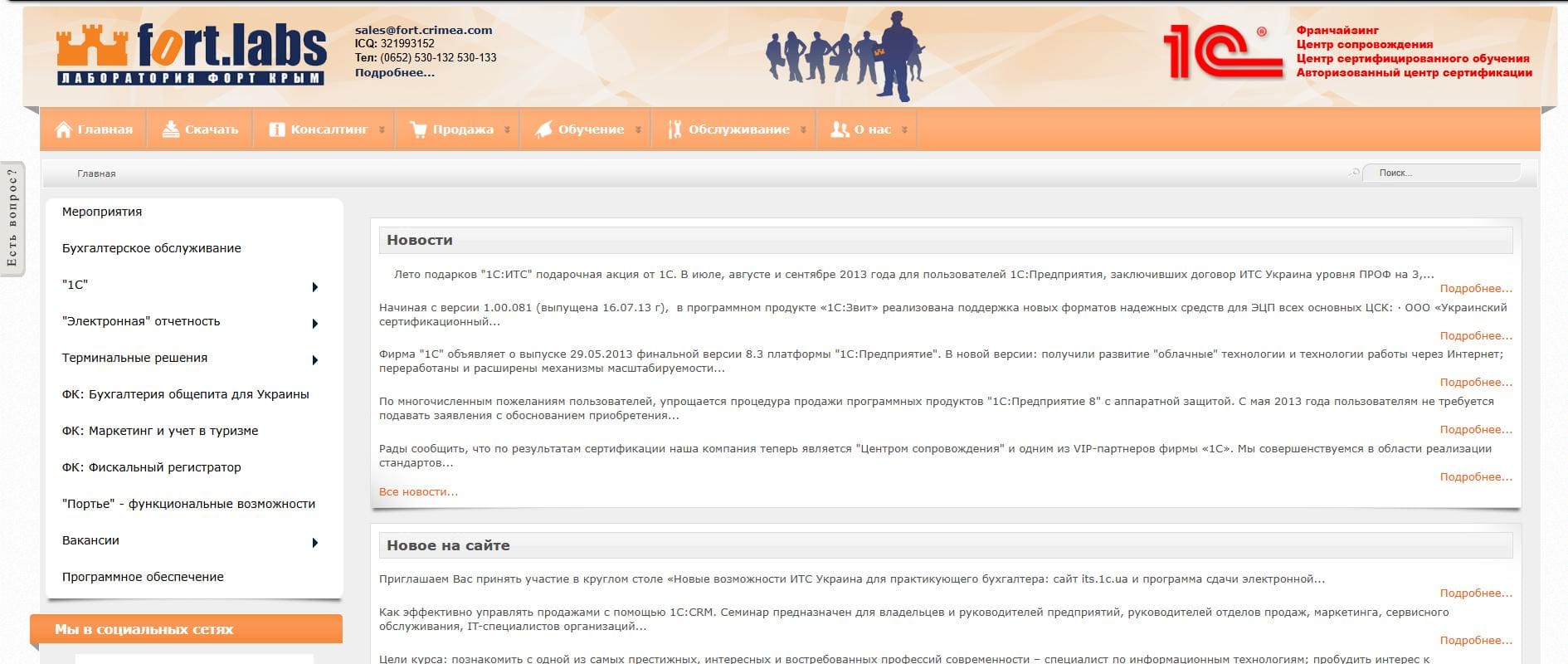The width and height of the screenshot is (1568, 664).
Task: Click the graduation icon beside Обучение
Action: (543, 129)
